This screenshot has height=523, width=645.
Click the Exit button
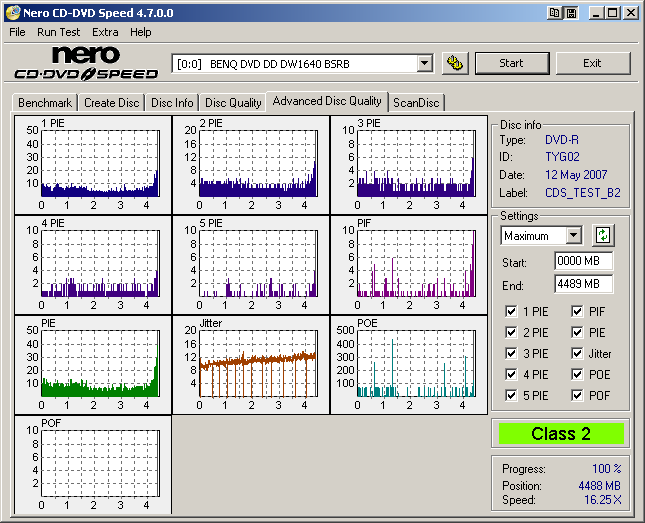593,63
